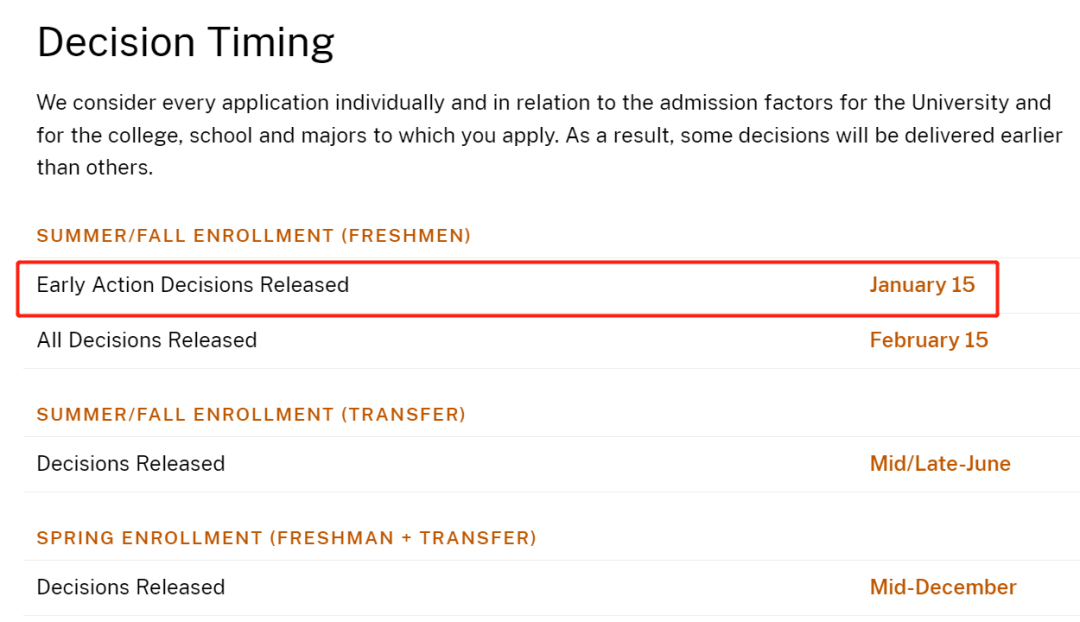This screenshot has width=1080, height=622.
Task: Click the February 15 date
Action: click(x=928, y=340)
